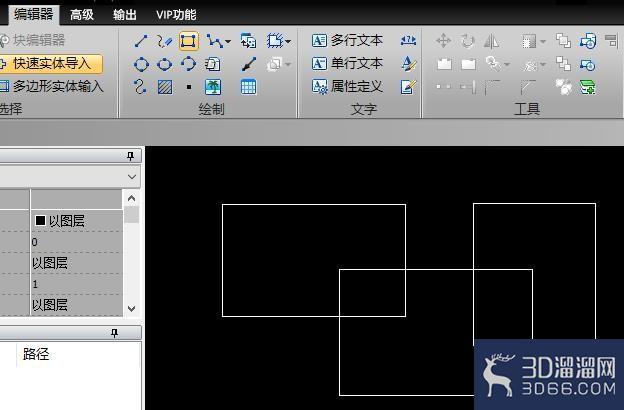Click the attribute definition button 属性定义
624x410 pixels.
point(347,86)
